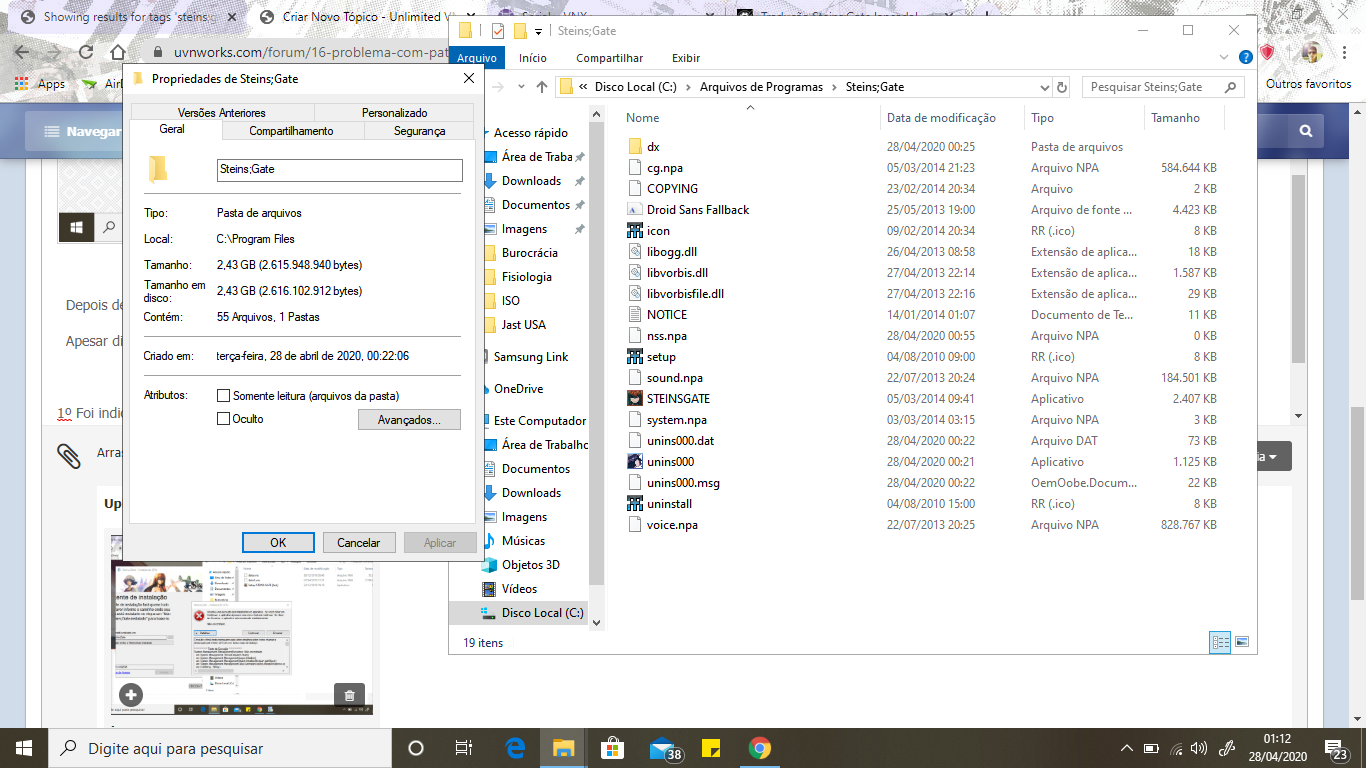Screen dimensions: 1366x768
Task: Select the uninstall icon file
Action: [634, 503]
